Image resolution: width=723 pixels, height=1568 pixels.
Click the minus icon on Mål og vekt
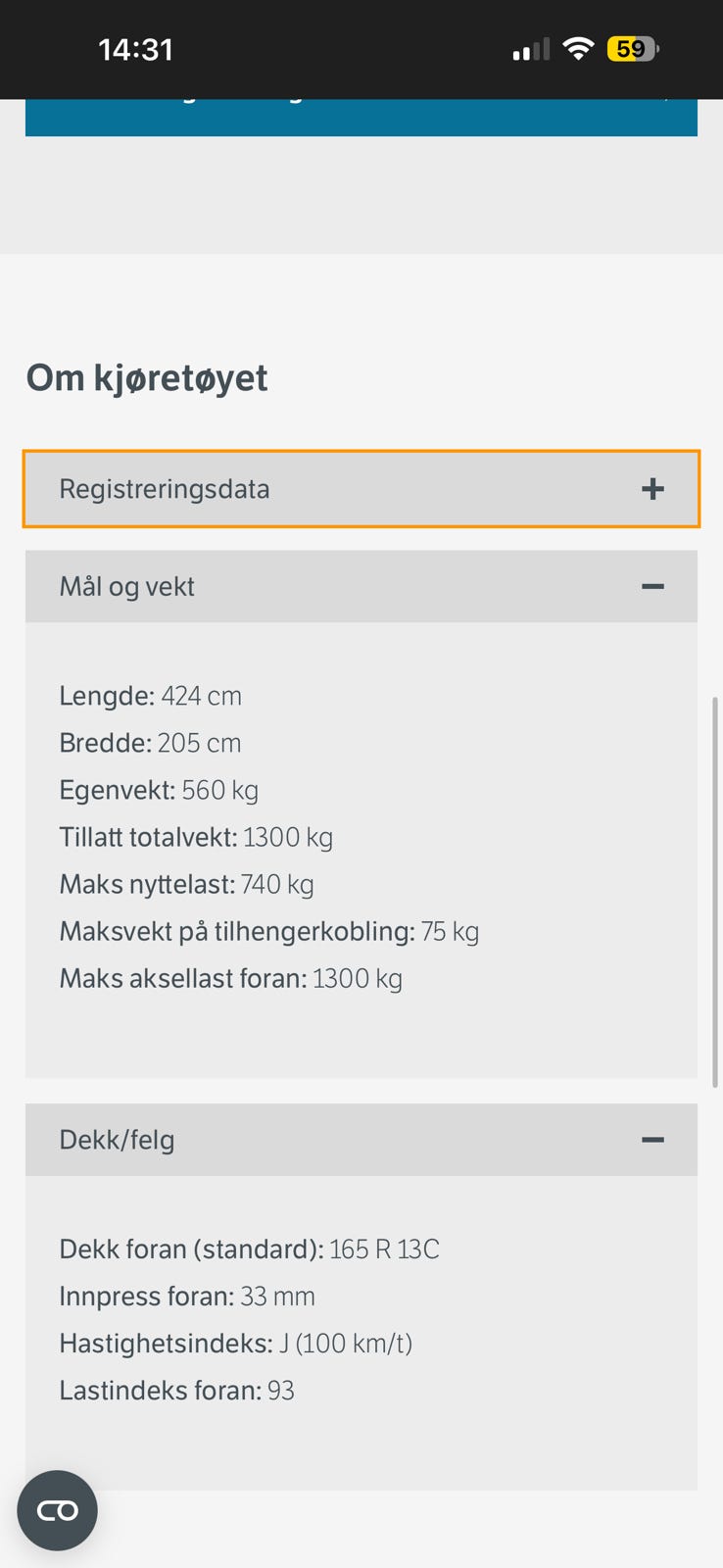coord(652,586)
